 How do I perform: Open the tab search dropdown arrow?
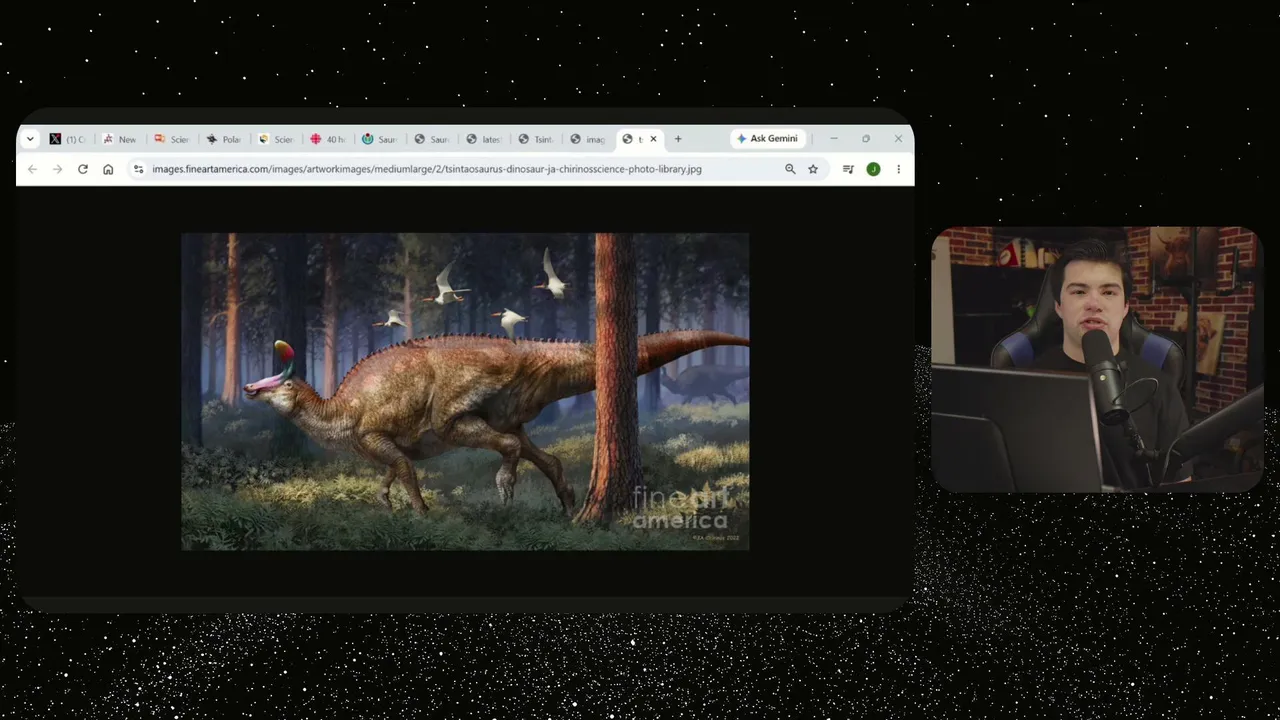point(30,139)
